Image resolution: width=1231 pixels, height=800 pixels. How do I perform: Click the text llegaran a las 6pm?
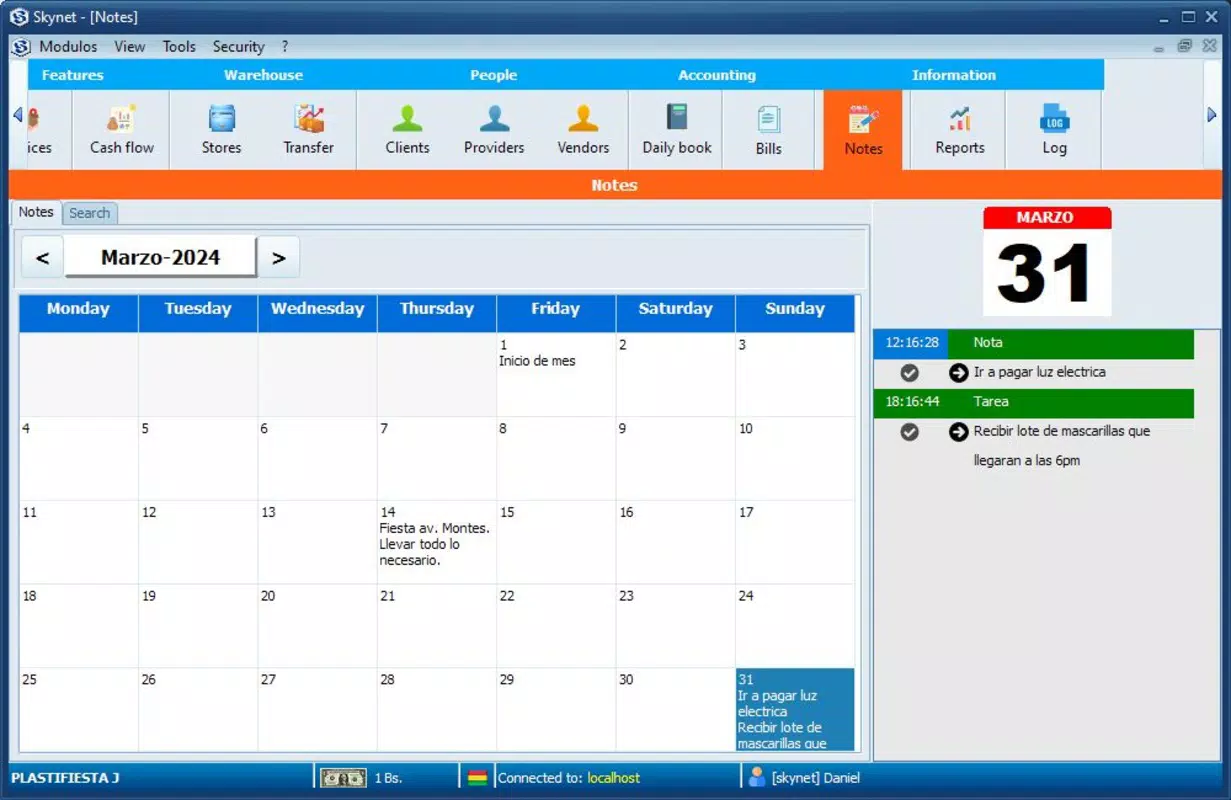pos(1027,461)
